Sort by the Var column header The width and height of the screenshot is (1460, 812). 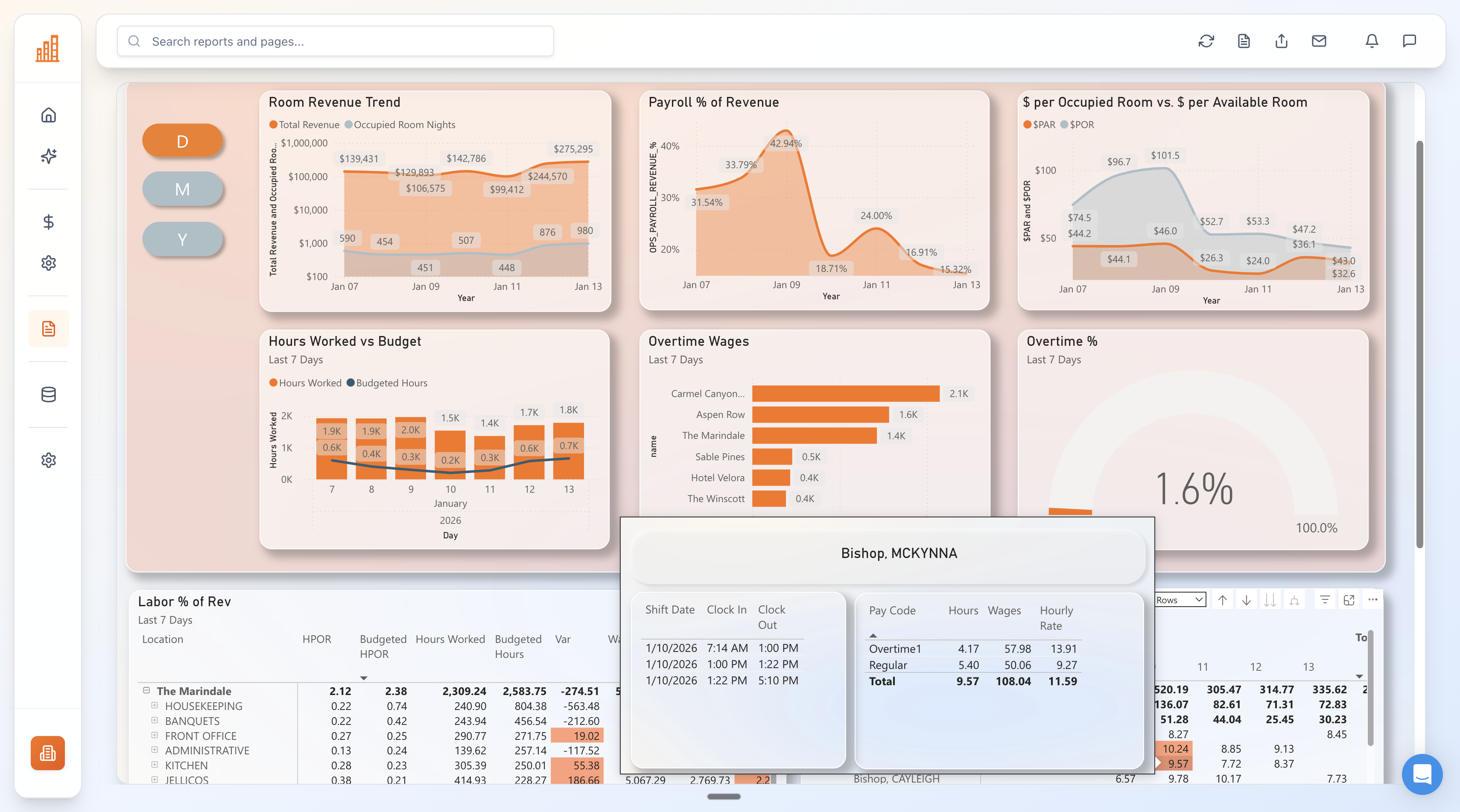point(562,639)
